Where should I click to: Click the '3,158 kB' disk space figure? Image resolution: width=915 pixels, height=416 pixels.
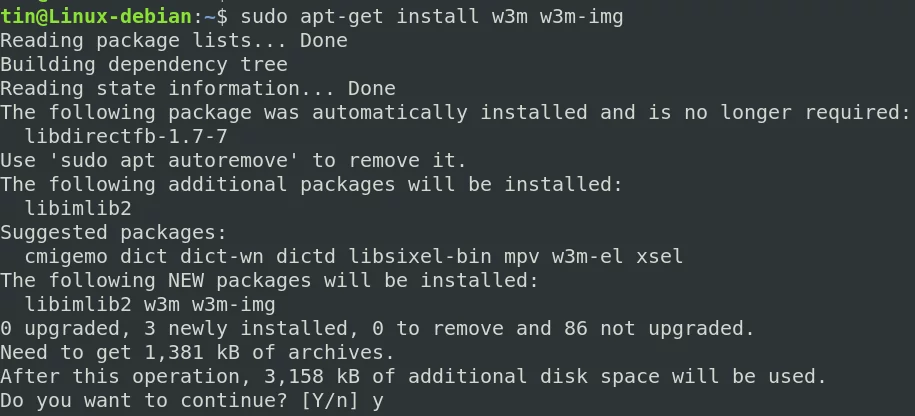pos(312,376)
